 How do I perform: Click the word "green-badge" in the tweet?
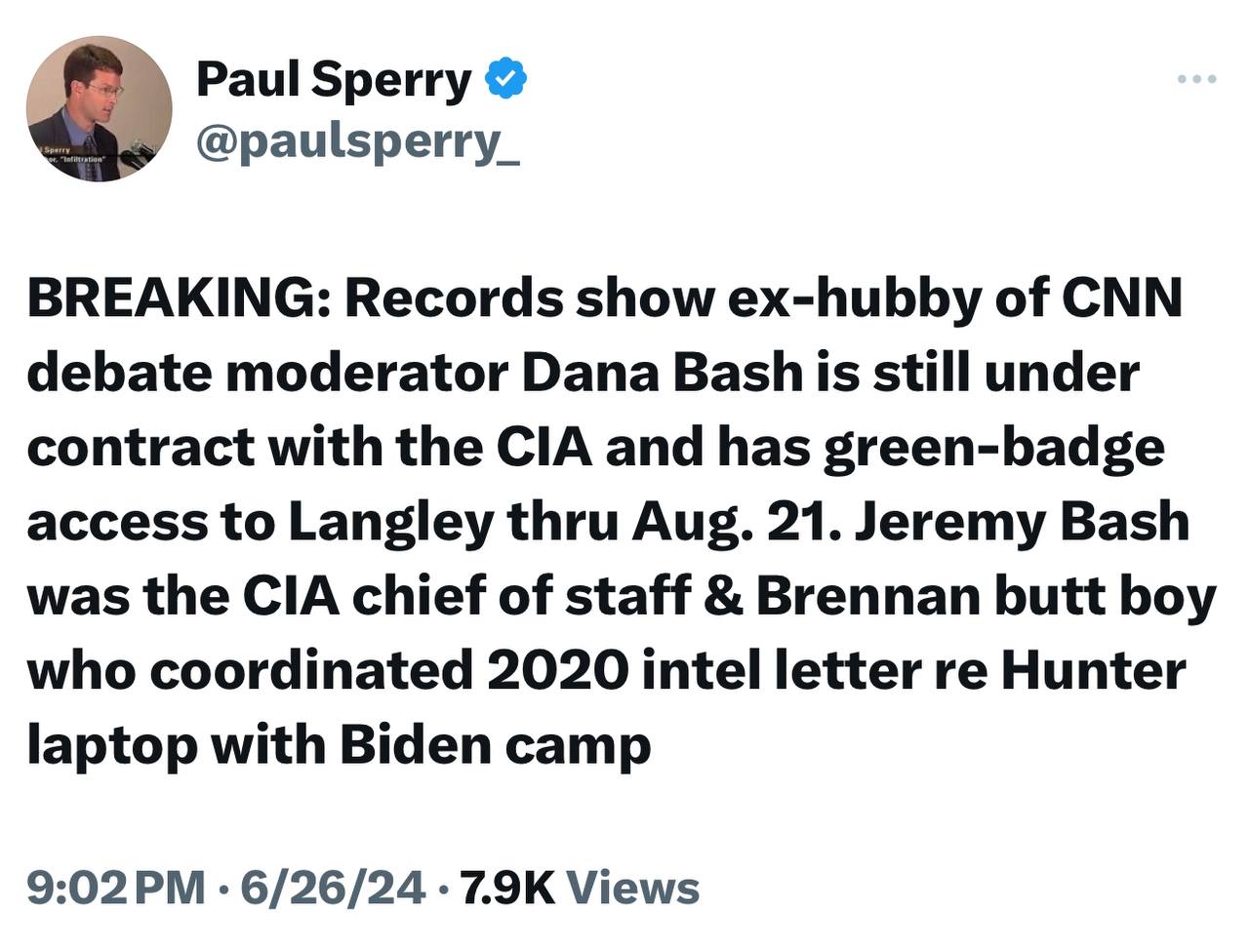(x=993, y=449)
